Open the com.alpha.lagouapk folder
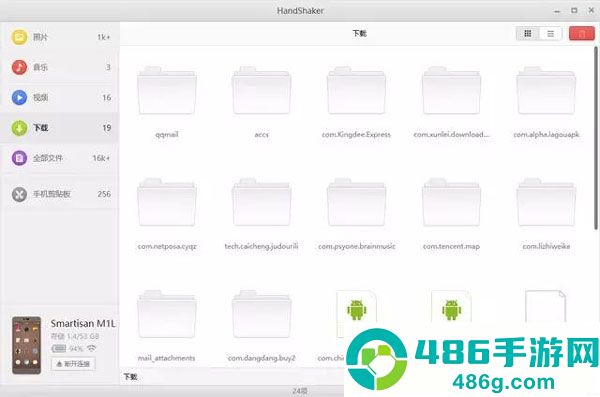The width and height of the screenshot is (600, 397). pos(546,91)
